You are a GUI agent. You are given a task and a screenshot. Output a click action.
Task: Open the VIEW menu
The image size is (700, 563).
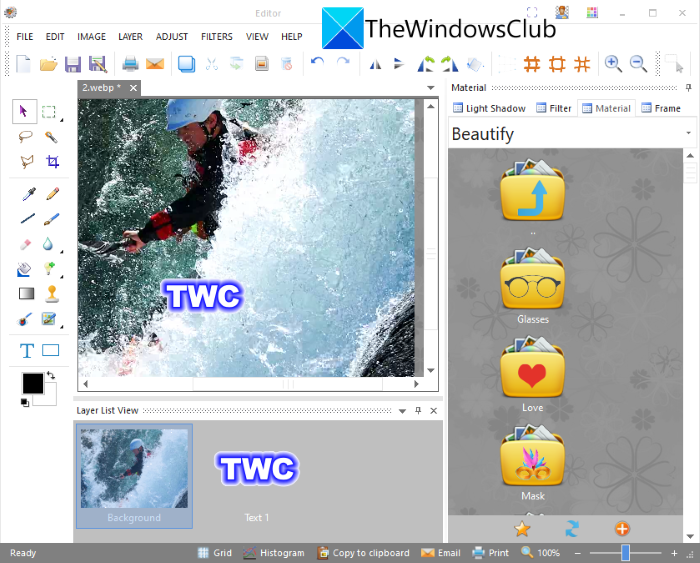pos(257,37)
